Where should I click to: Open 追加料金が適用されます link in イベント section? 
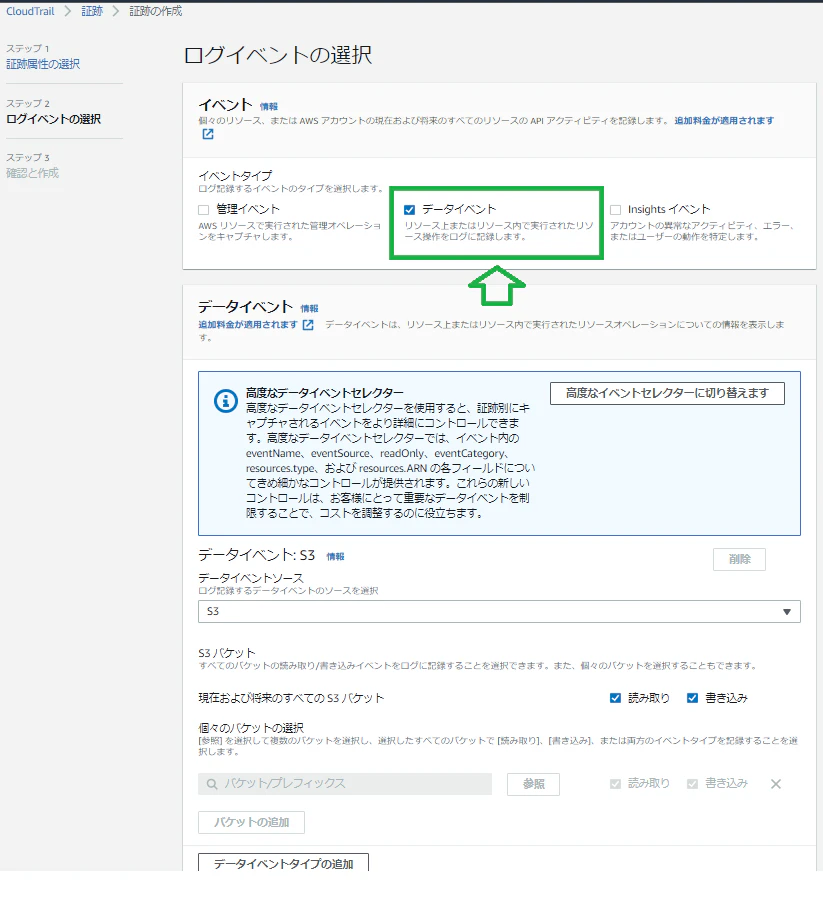724,120
